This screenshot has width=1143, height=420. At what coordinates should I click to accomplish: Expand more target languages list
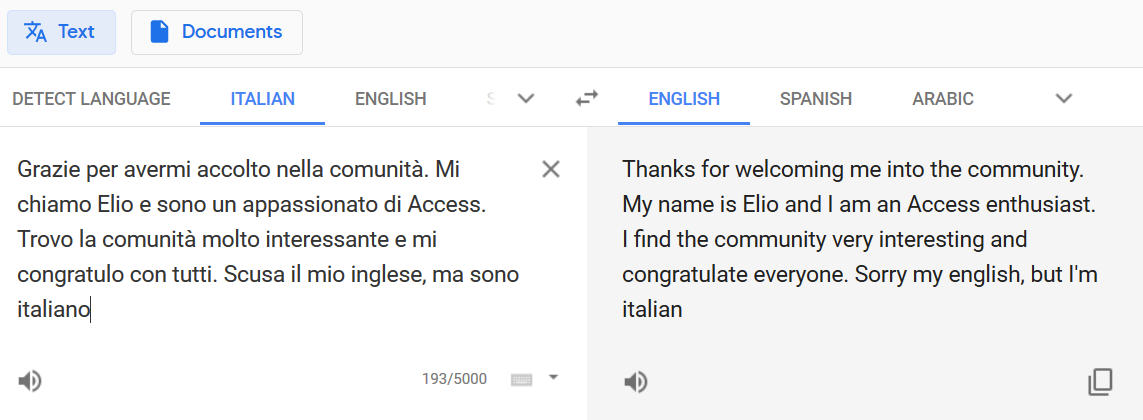1064,98
